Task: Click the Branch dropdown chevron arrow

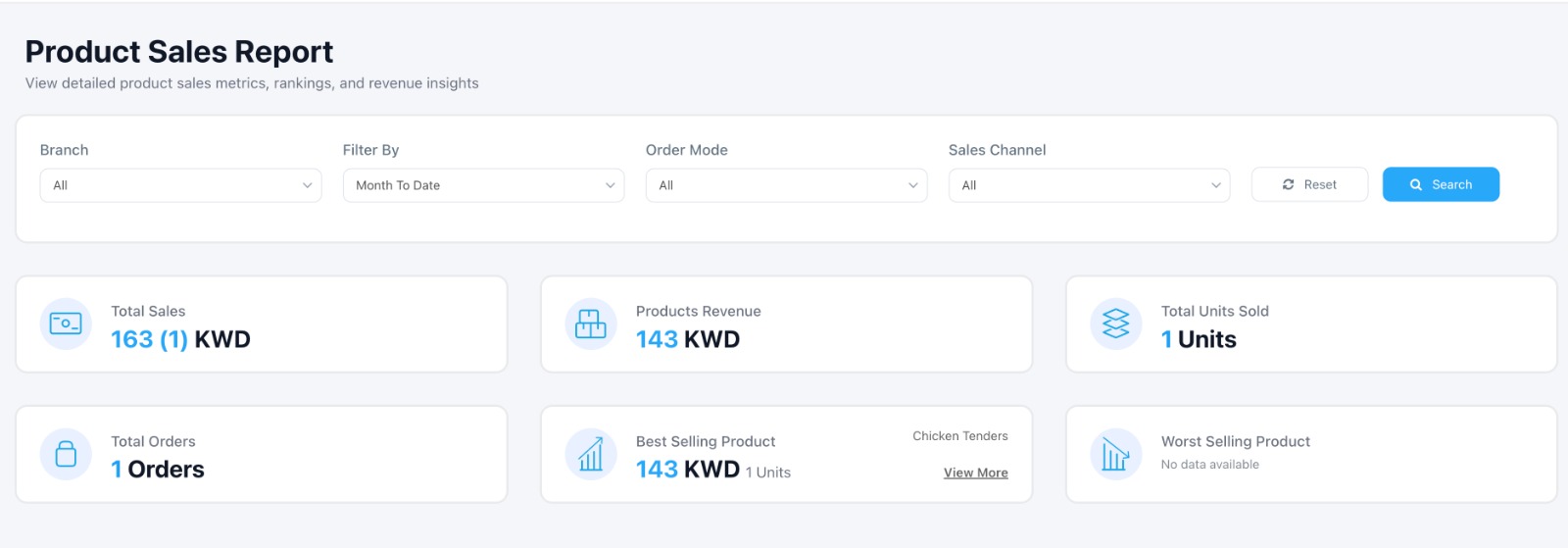Action: tap(308, 185)
